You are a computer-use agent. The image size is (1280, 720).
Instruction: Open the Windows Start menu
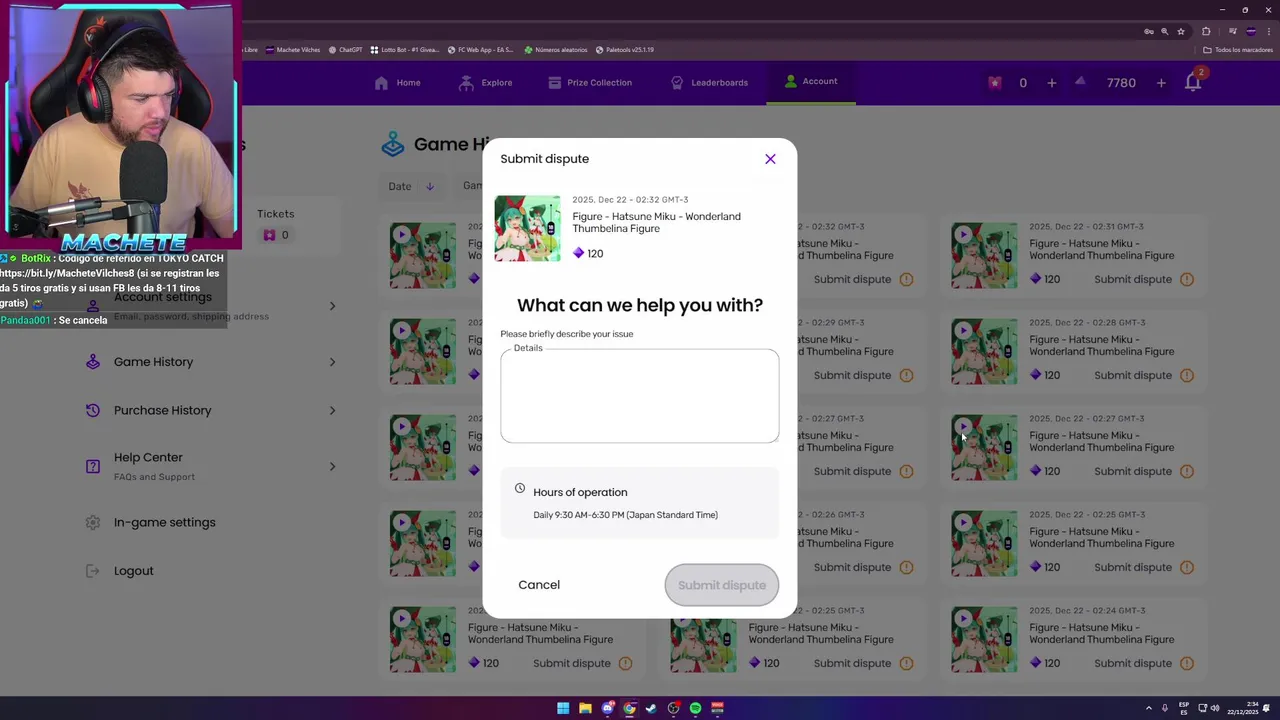point(563,708)
